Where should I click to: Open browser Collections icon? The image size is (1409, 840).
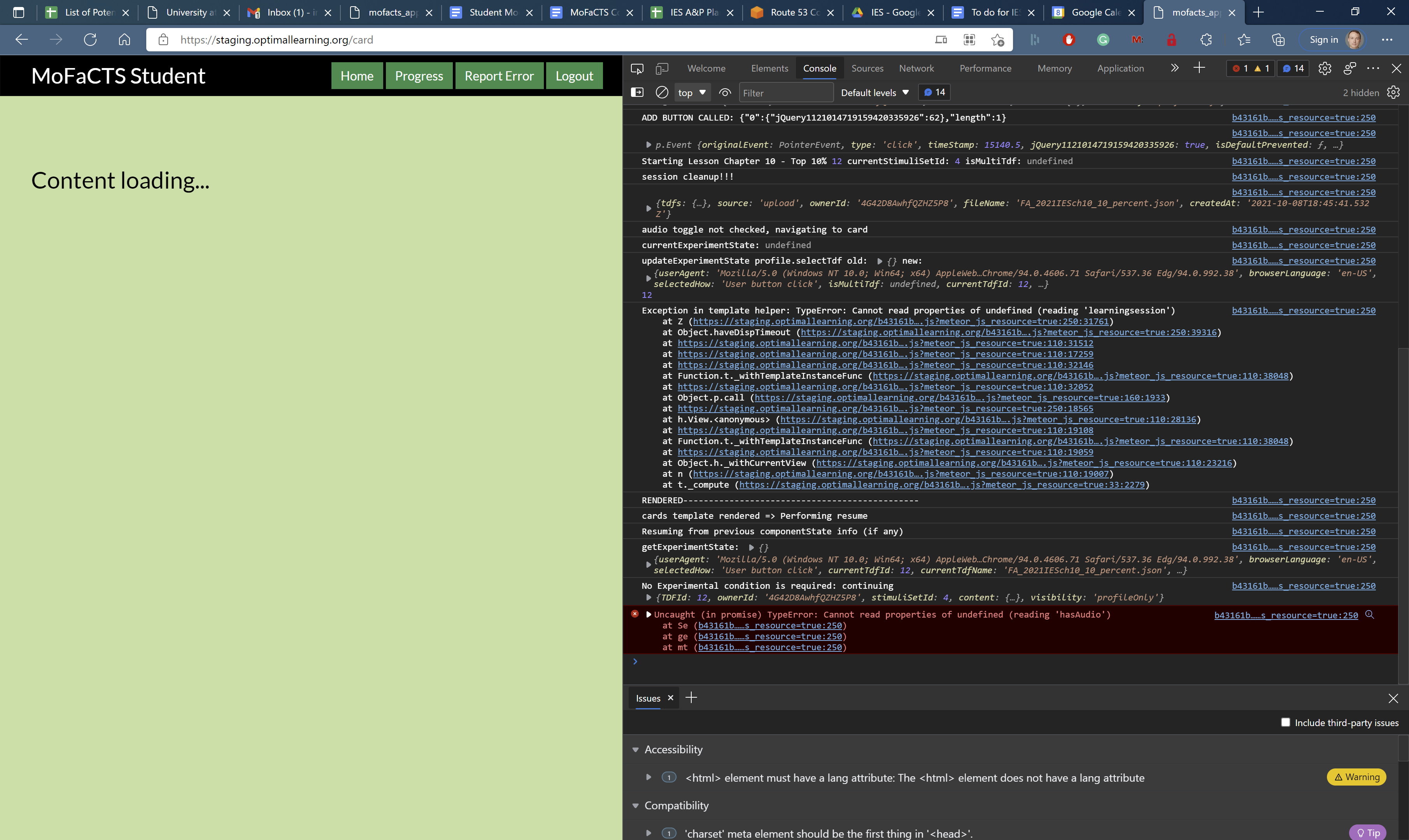1278,40
